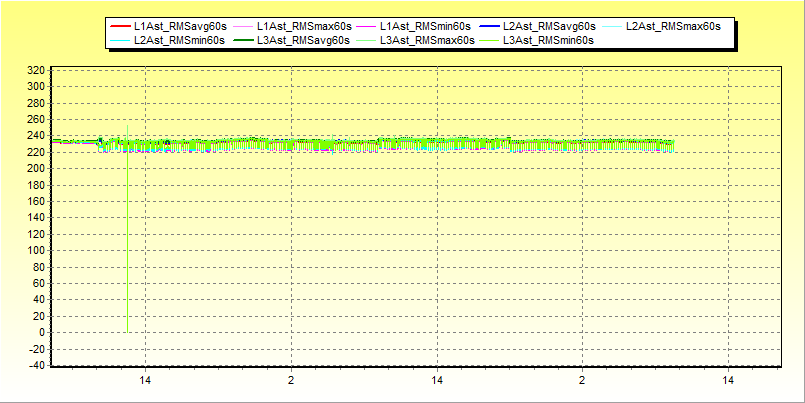Screen dimensions: 805x403
Task: Choose the L2Ast_RMSmin60s legend label
Action: point(180,40)
